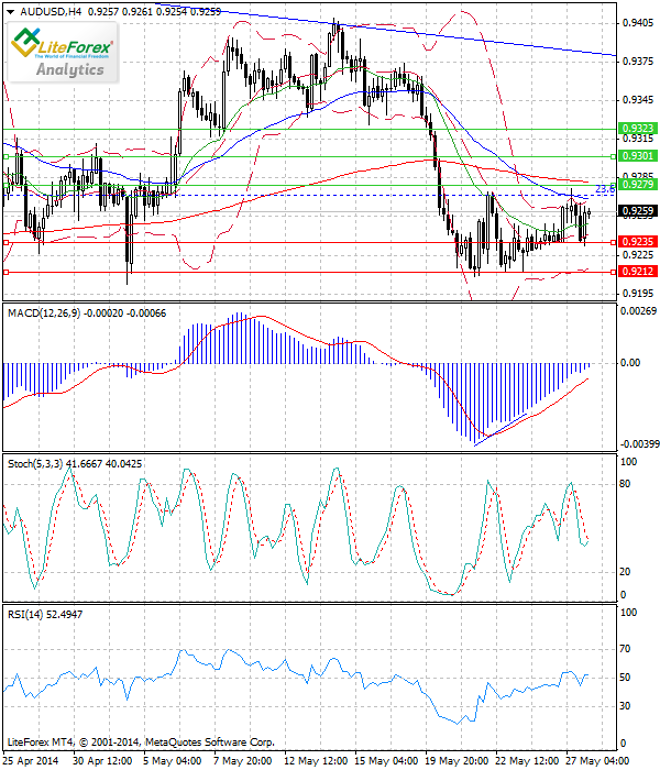Click the left handle of 0.9235 line
The image size is (660, 770).
[x=6, y=242]
